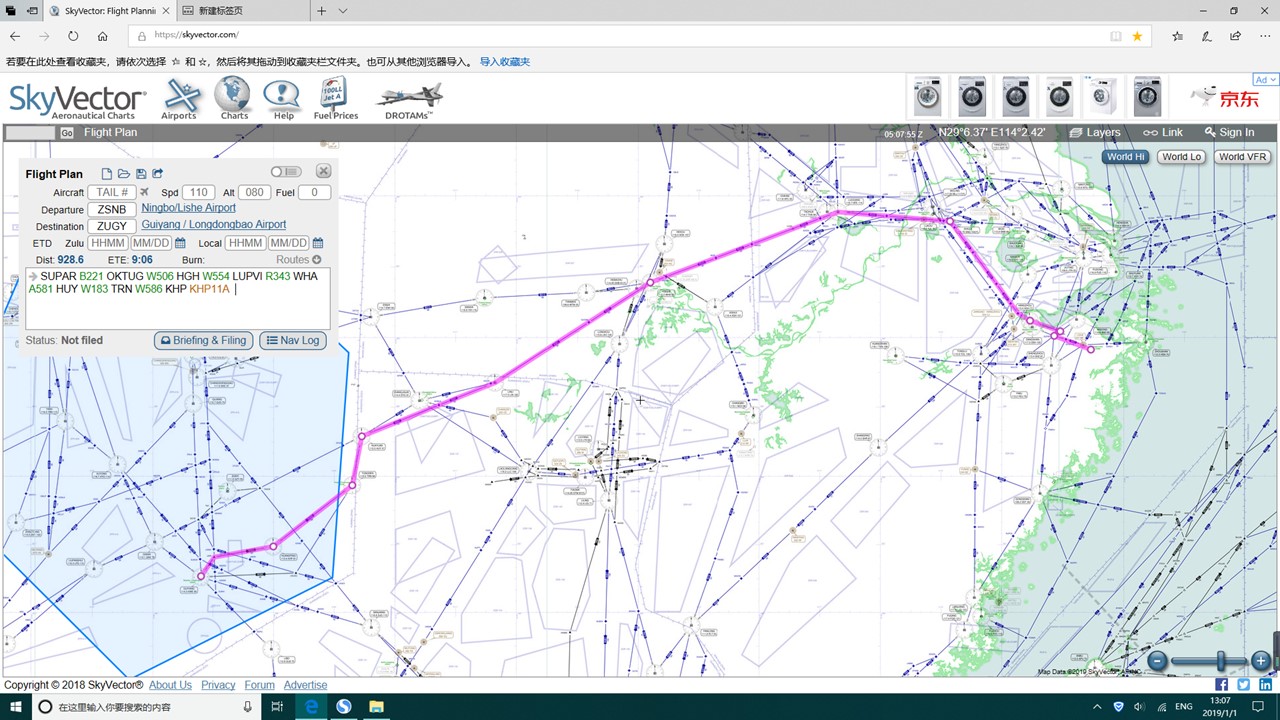Open the Help speech-bubble icon
The height and width of the screenshot is (720, 1280).
tap(282, 100)
